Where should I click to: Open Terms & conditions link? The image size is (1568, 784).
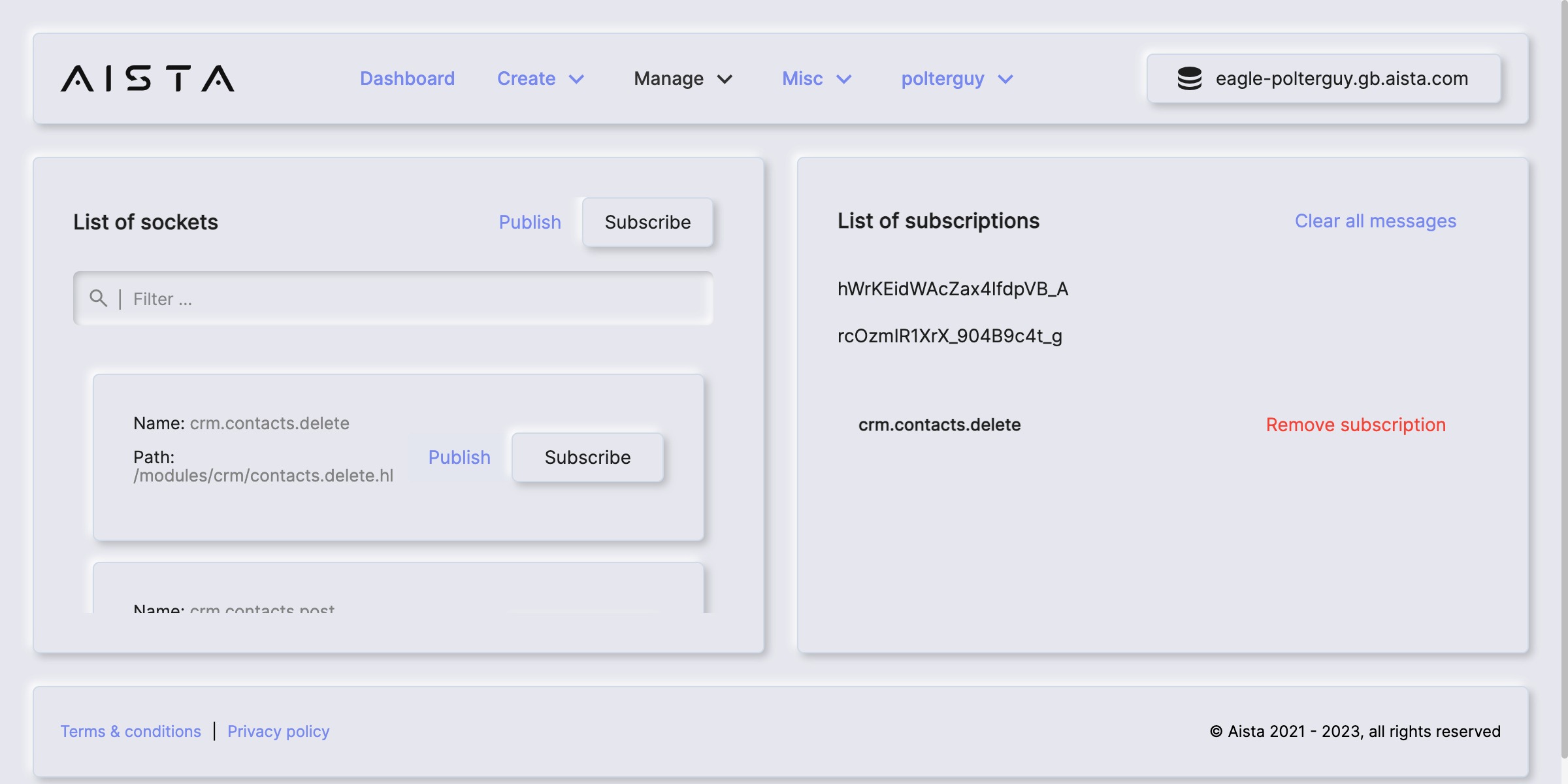click(x=131, y=731)
